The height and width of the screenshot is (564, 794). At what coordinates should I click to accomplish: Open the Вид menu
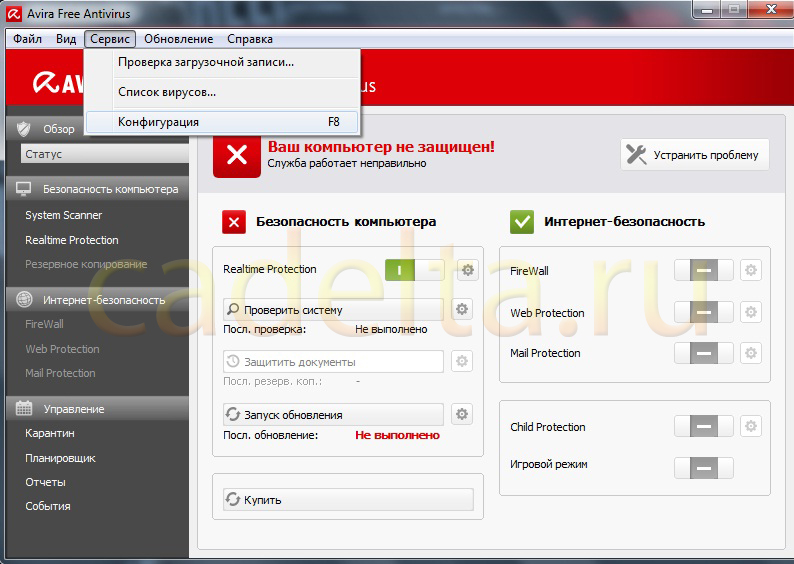point(66,39)
